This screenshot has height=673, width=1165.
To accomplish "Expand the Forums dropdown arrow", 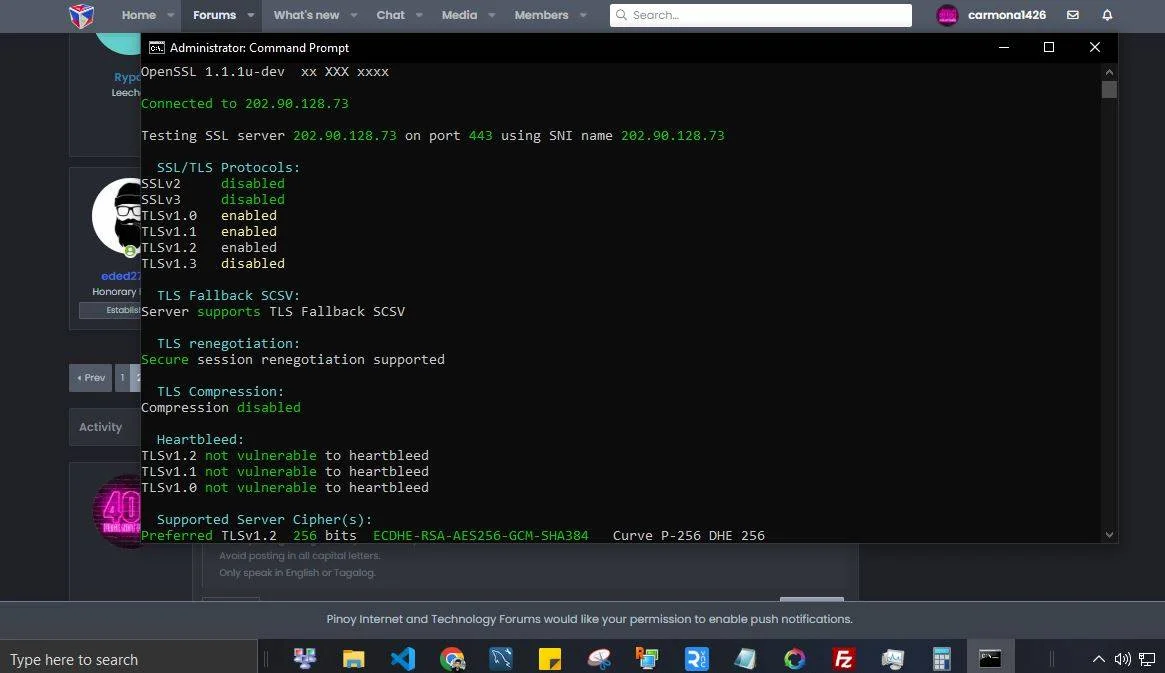I will click(x=250, y=15).
